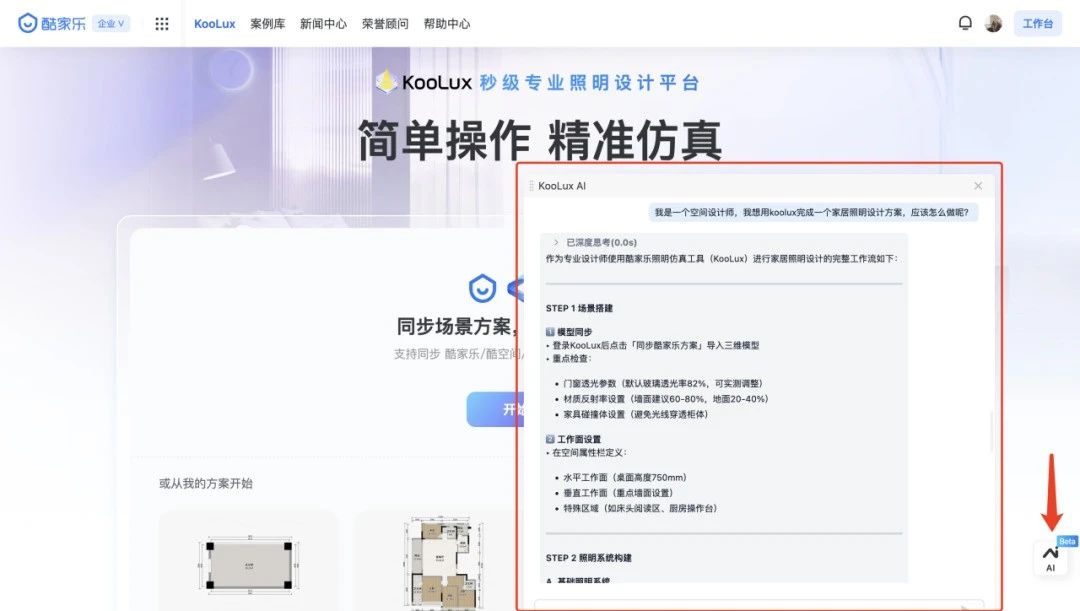
Task: Click the 'STEP 1 场景搭建' heading
Action: tap(579, 308)
